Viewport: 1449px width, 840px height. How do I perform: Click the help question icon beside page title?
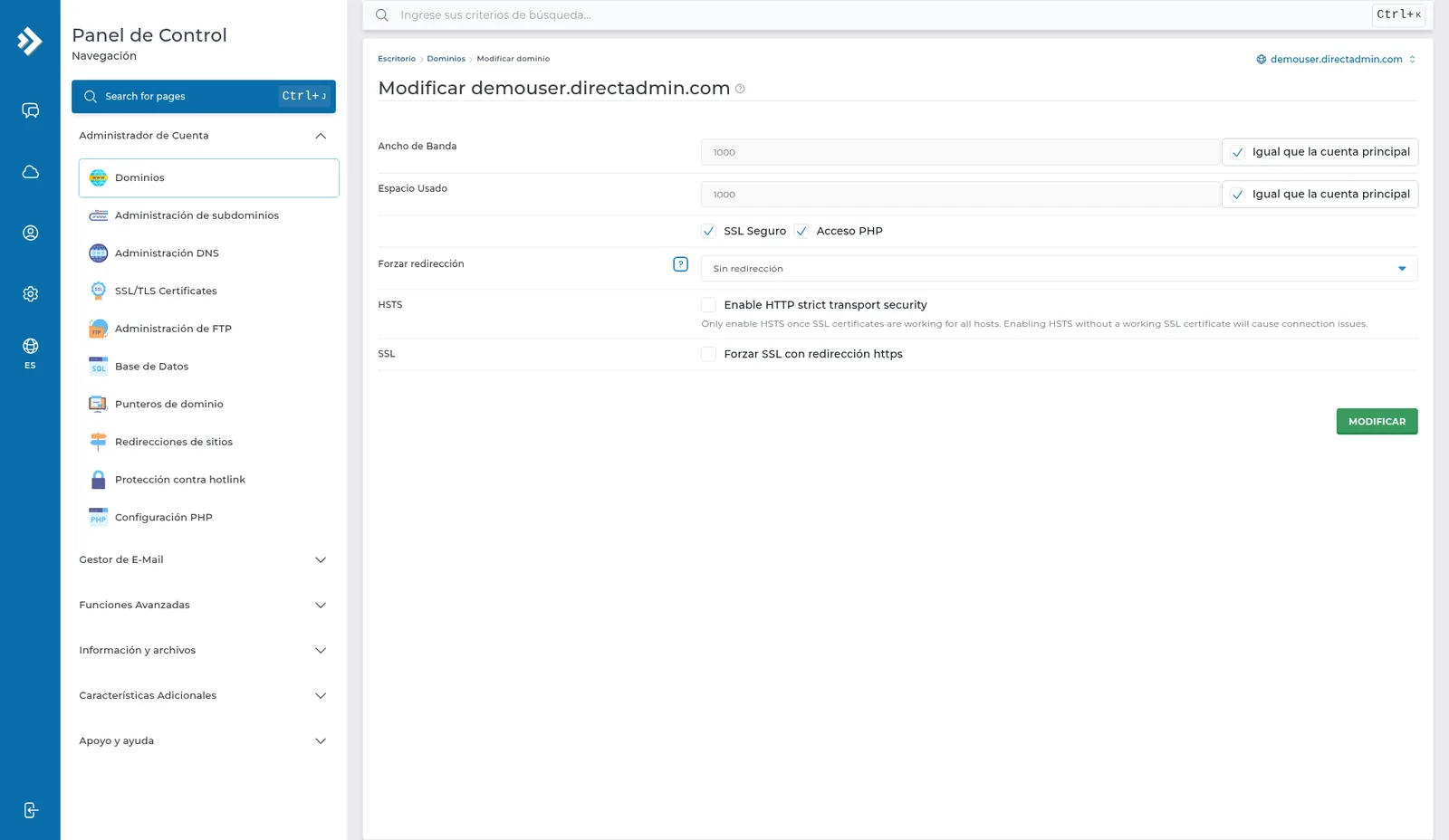[x=740, y=89]
